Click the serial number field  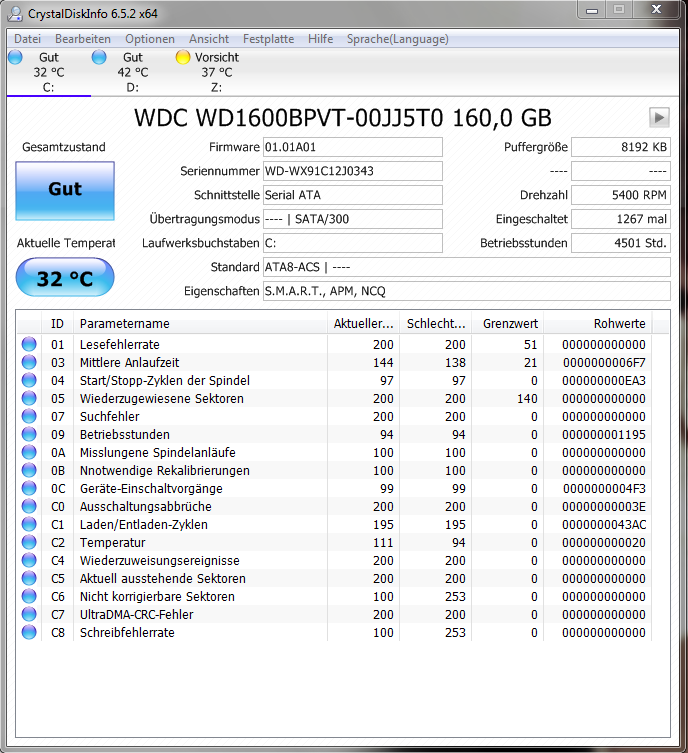(x=352, y=171)
